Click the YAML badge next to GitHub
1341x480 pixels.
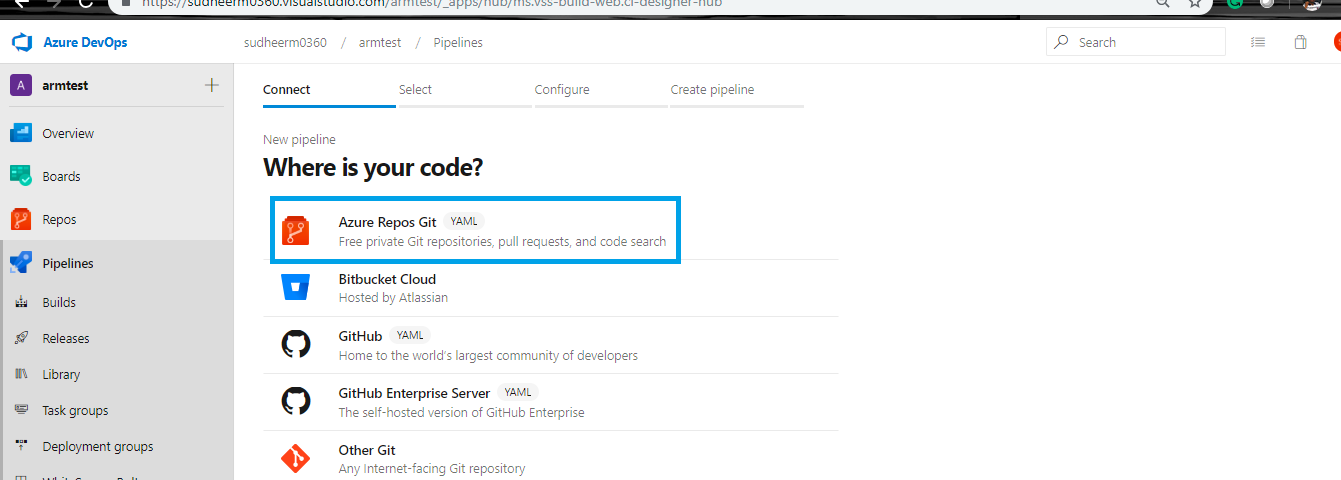click(410, 335)
